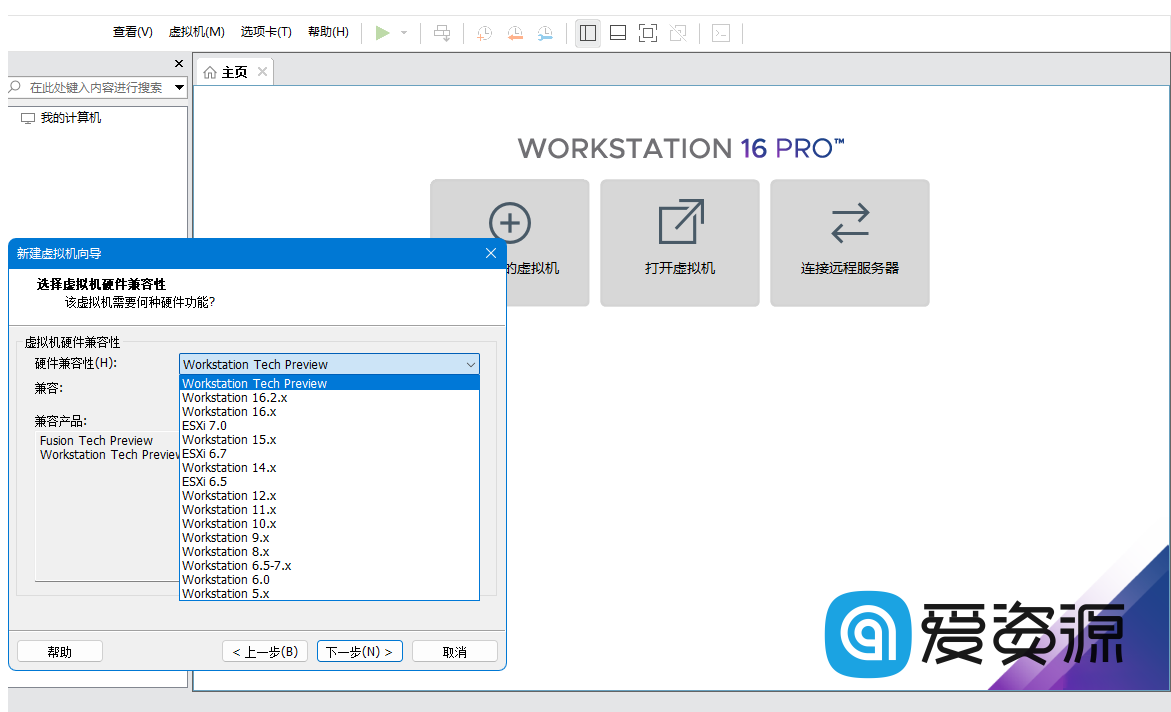
Task: Switch to the 主页 tab
Action: pyautogui.click(x=233, y=71)
